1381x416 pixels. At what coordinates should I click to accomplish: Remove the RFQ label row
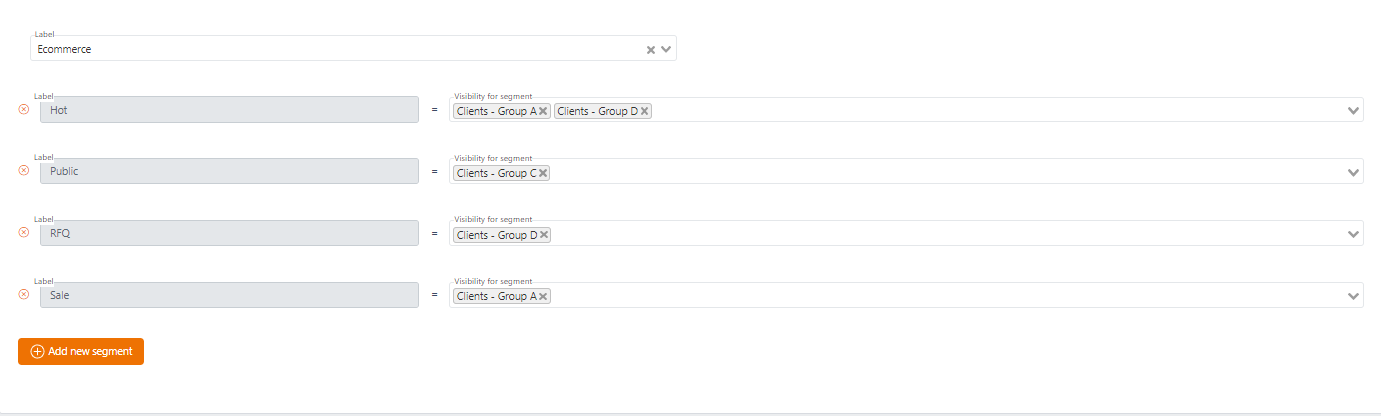tap(24, 232)
